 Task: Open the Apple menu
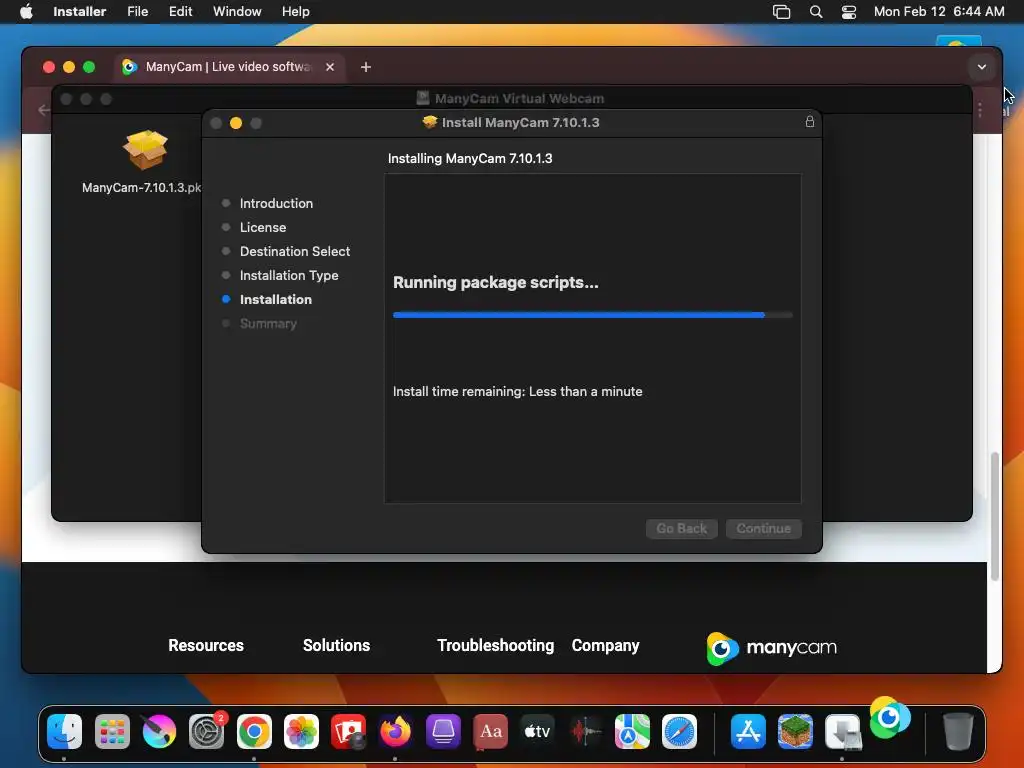[x=26, y=12]
